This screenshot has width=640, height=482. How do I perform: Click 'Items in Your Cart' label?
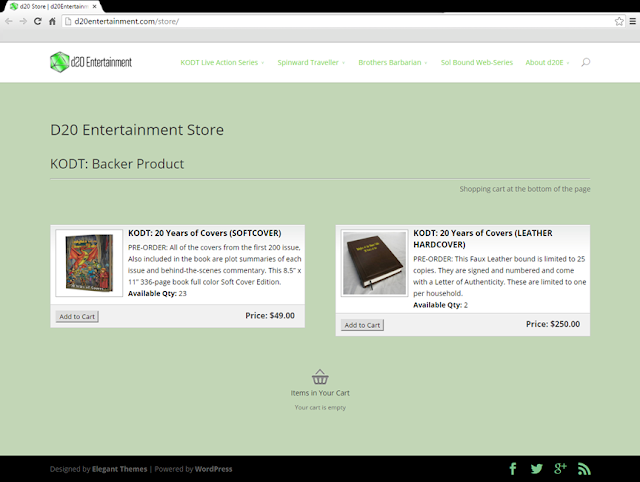pyautogui.click(x=320, y=393)
